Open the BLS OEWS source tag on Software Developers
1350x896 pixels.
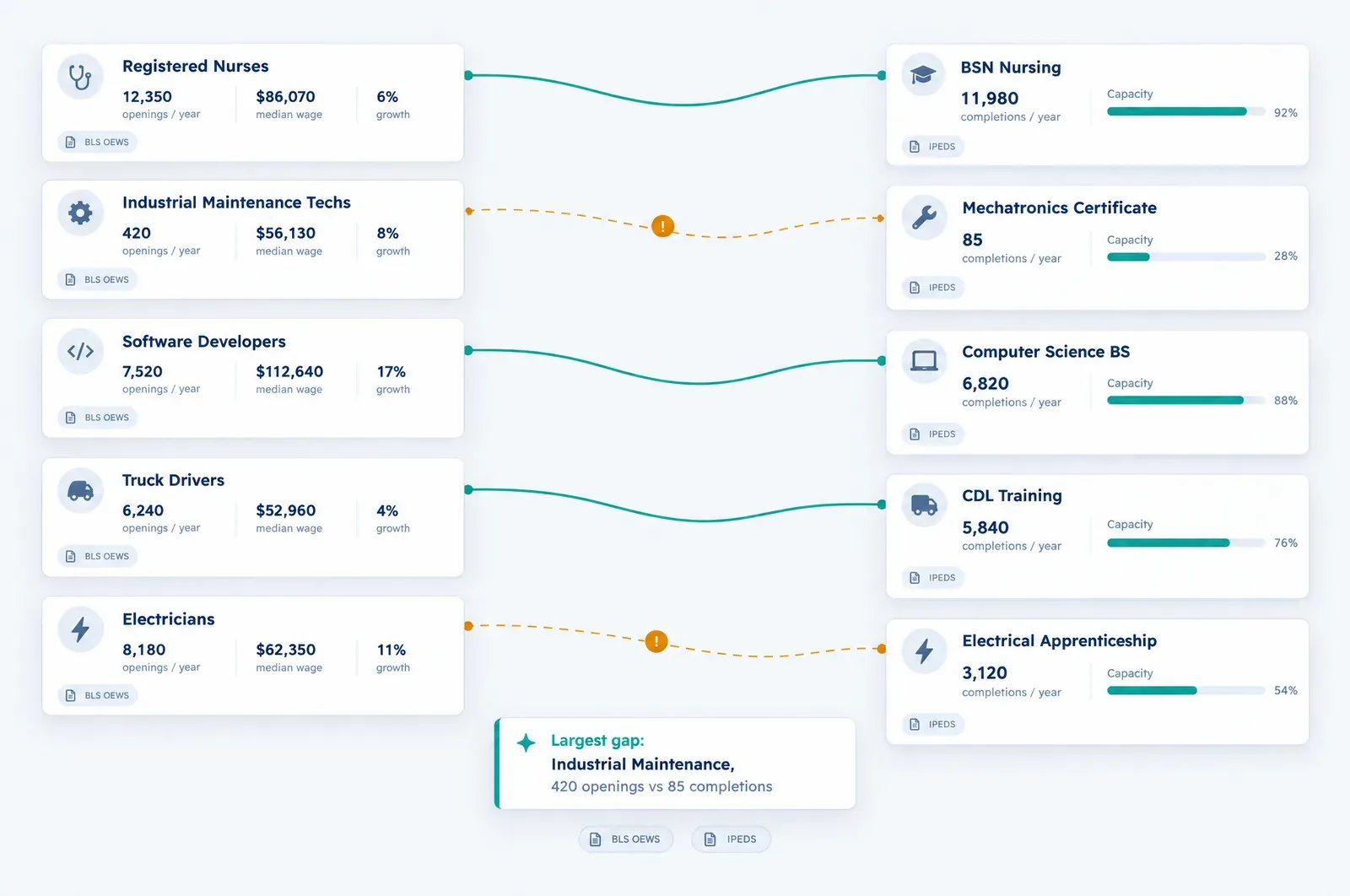[98, 417]
